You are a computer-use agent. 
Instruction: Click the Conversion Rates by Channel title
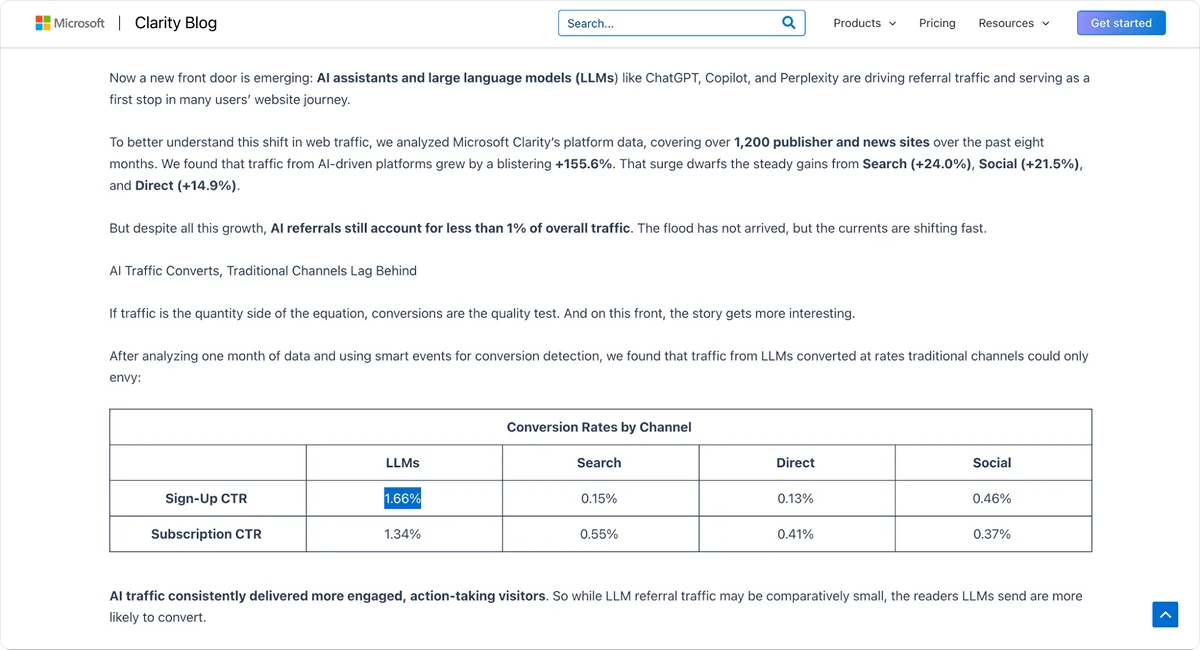point(599,427)
